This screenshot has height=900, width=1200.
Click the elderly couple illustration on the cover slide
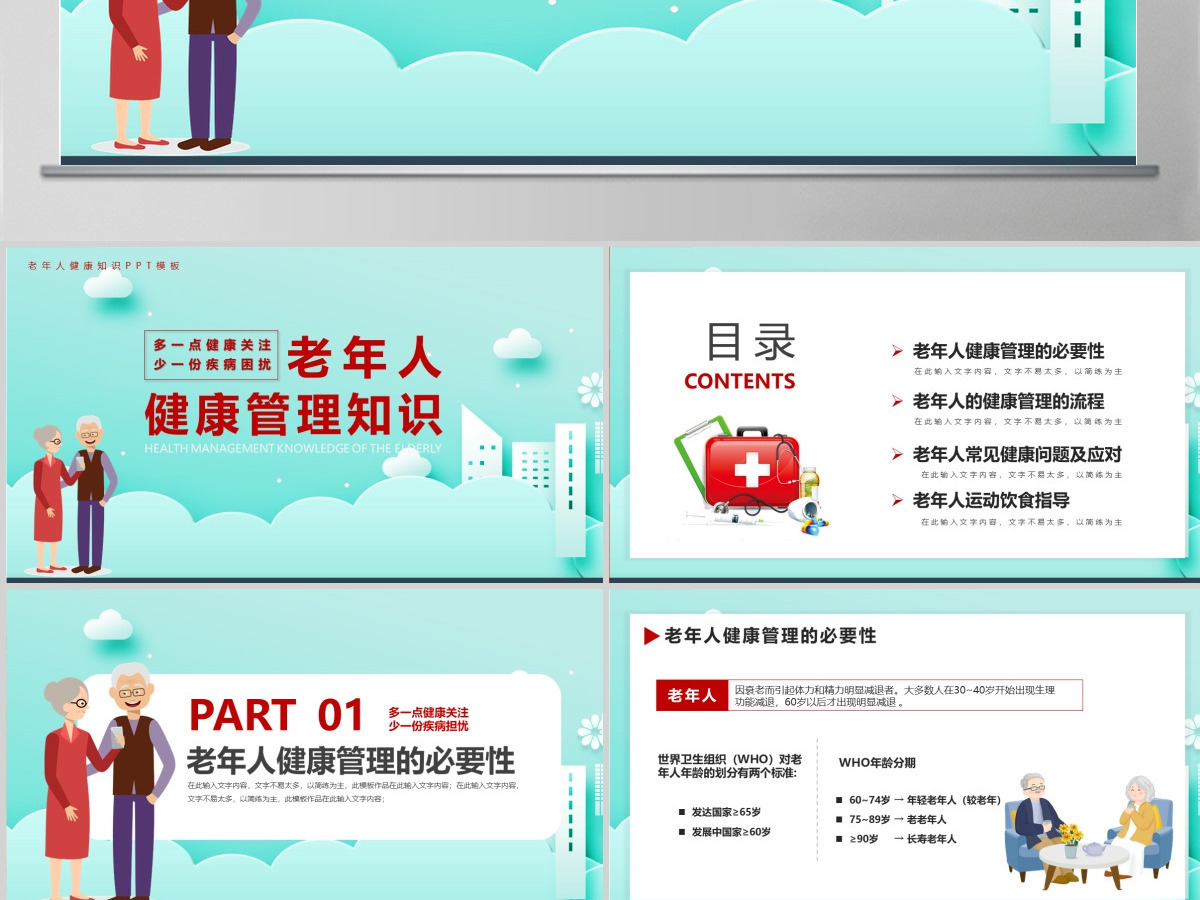point(75,495)
